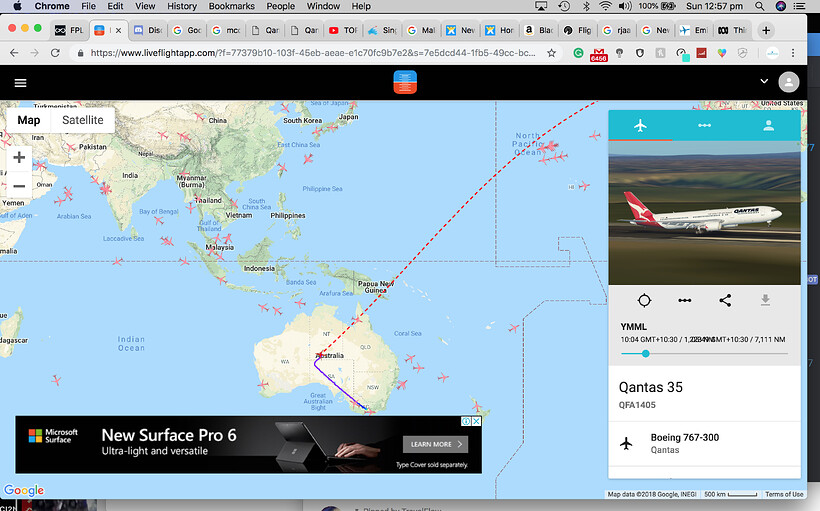The width and height of the screenshot is (820, 511).
Task: Go forward in browser history
Action: tap(35, 53)
